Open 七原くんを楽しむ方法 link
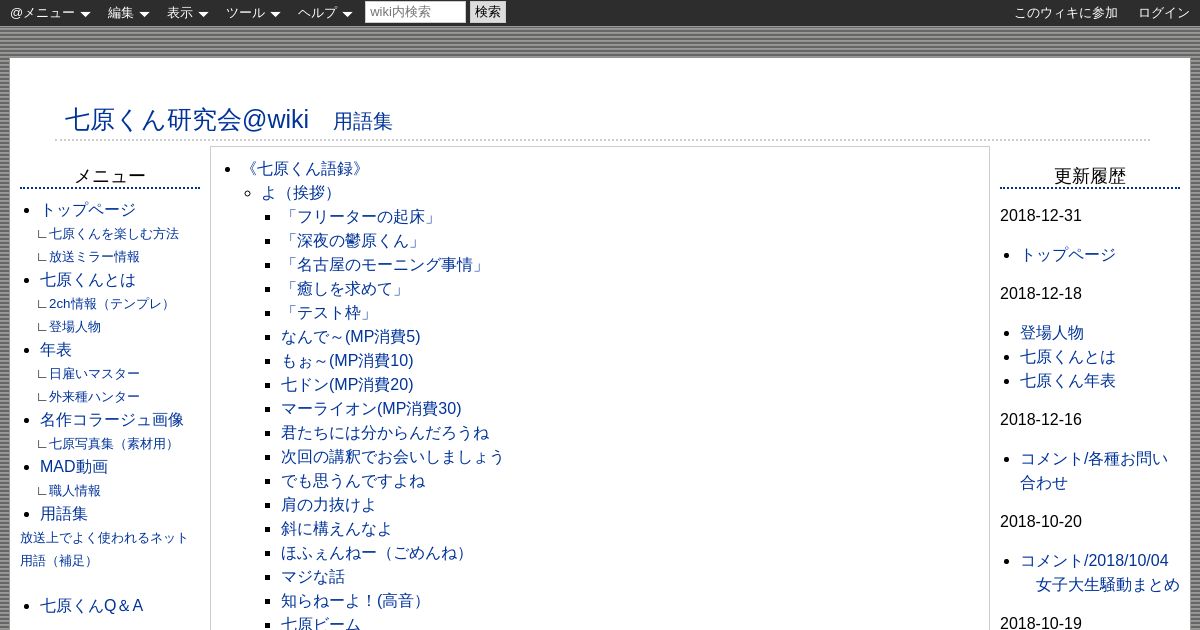1200x630 pixels. coord(114,234)
